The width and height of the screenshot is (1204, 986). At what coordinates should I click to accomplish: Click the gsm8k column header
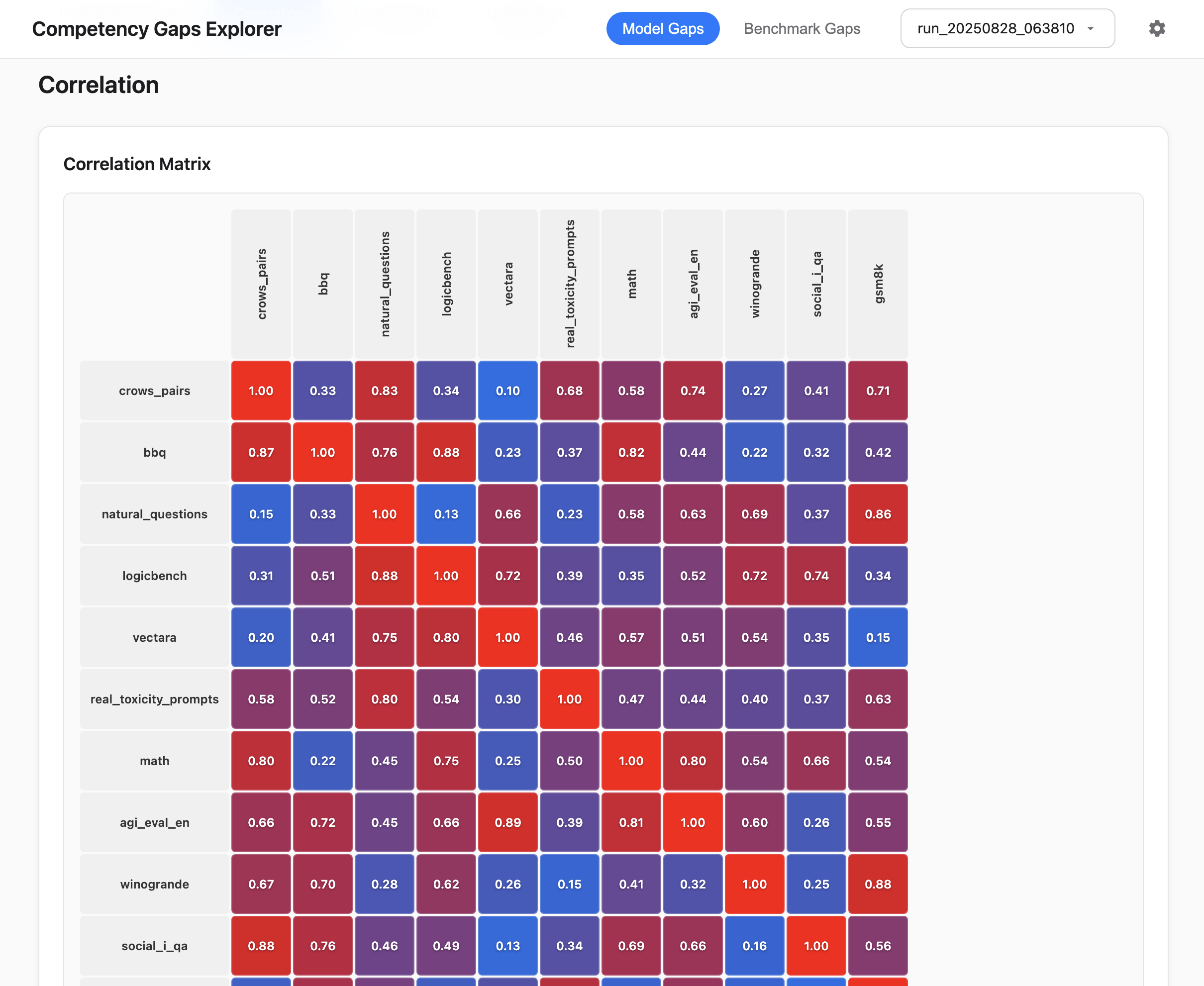(x=878, y=284)
